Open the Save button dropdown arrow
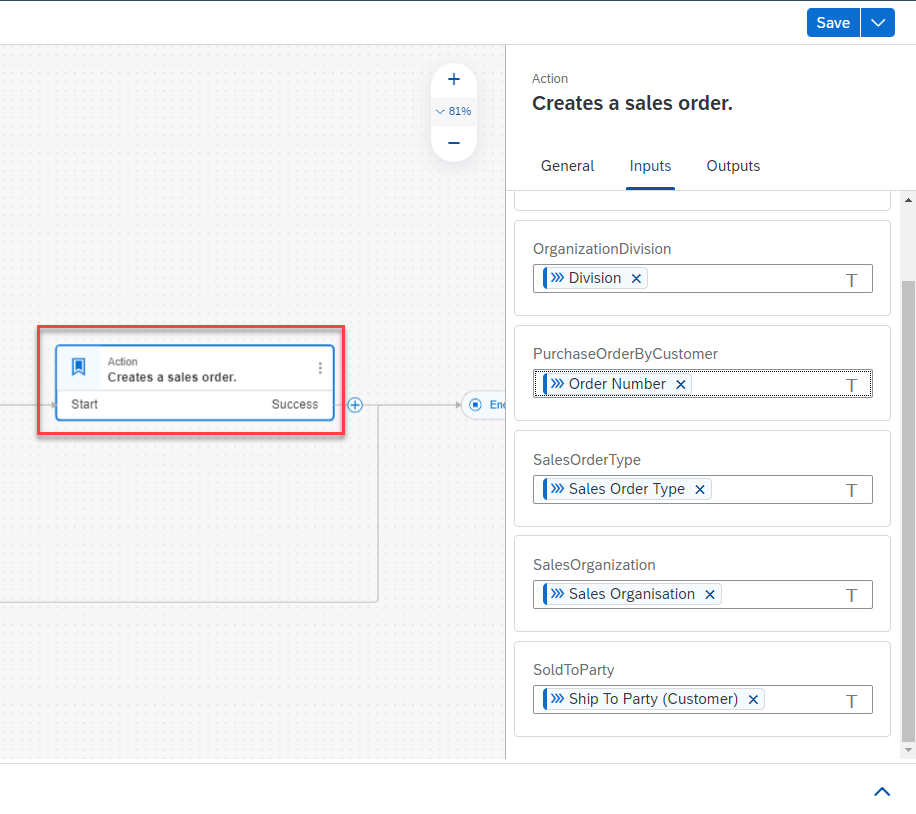Viewport: 916px width, 814px height. [x=878, y=23]
